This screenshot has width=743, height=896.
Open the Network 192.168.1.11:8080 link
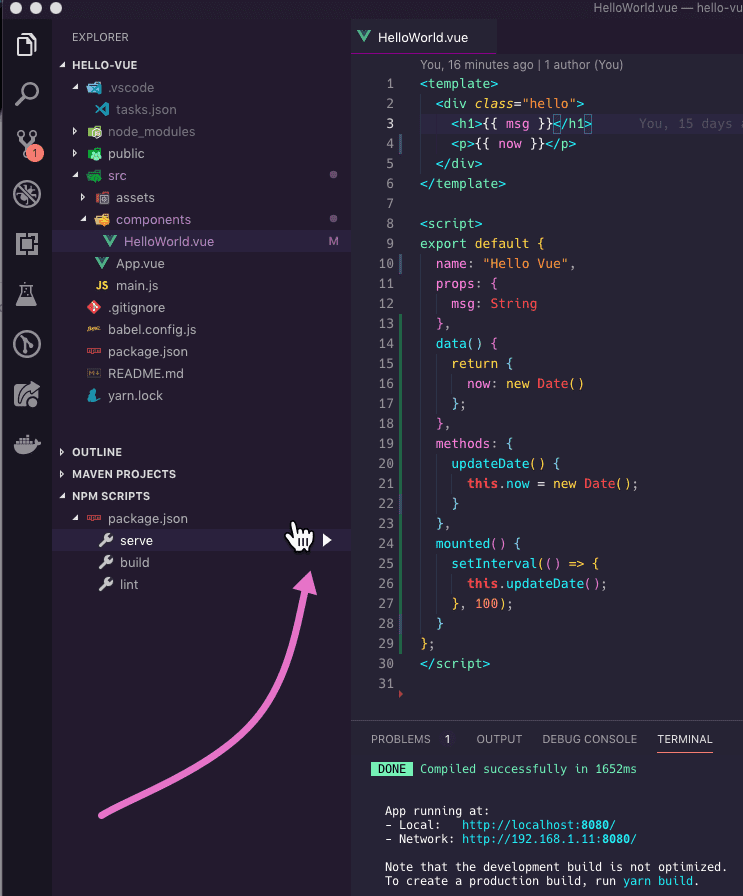coord(548,839)
